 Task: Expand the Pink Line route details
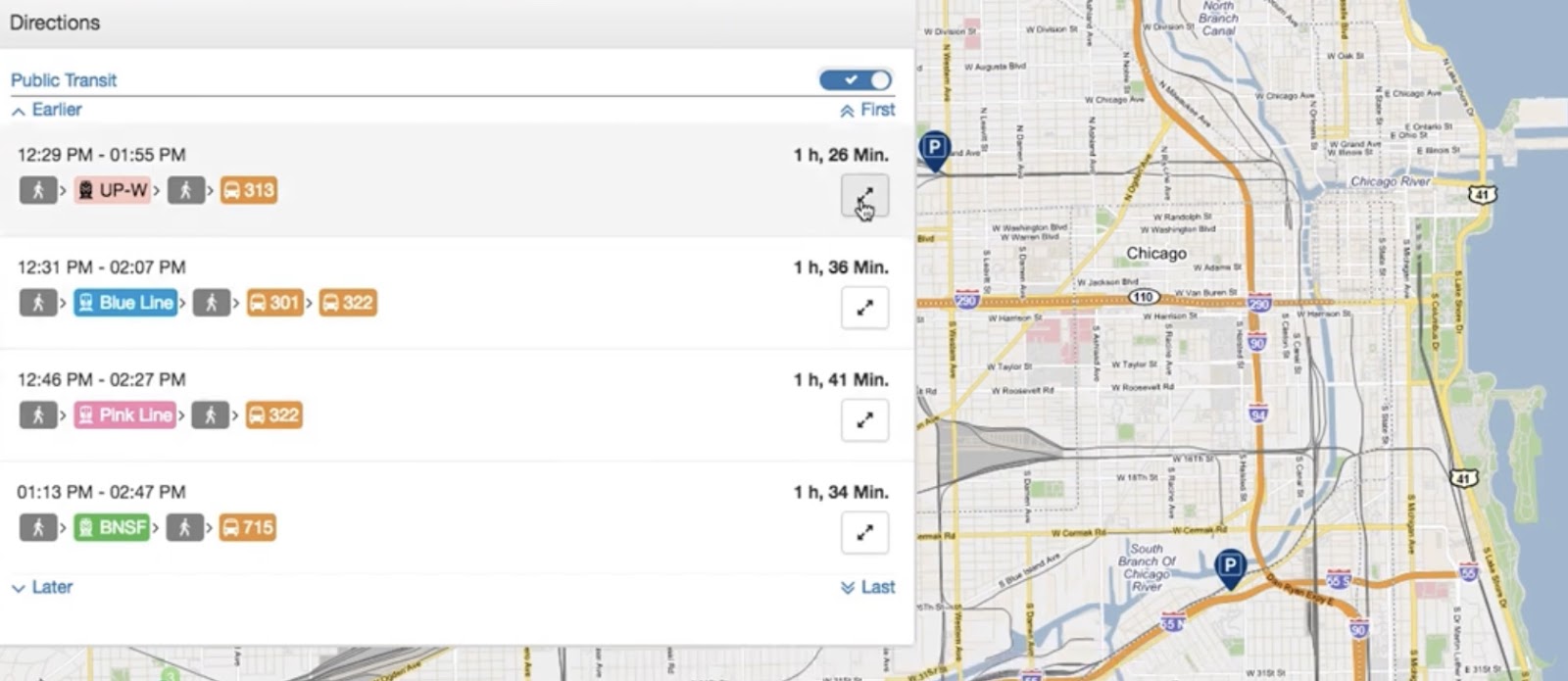pos(864,420)
